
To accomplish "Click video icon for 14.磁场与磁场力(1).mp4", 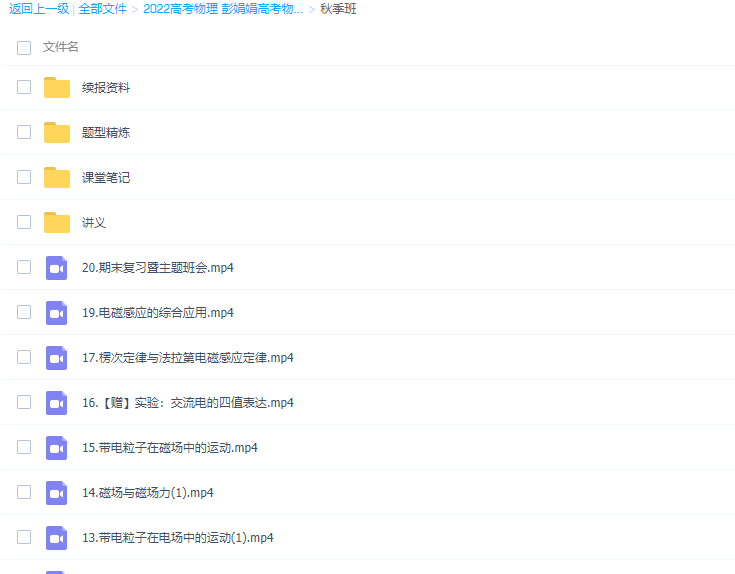I will point(57,493).
